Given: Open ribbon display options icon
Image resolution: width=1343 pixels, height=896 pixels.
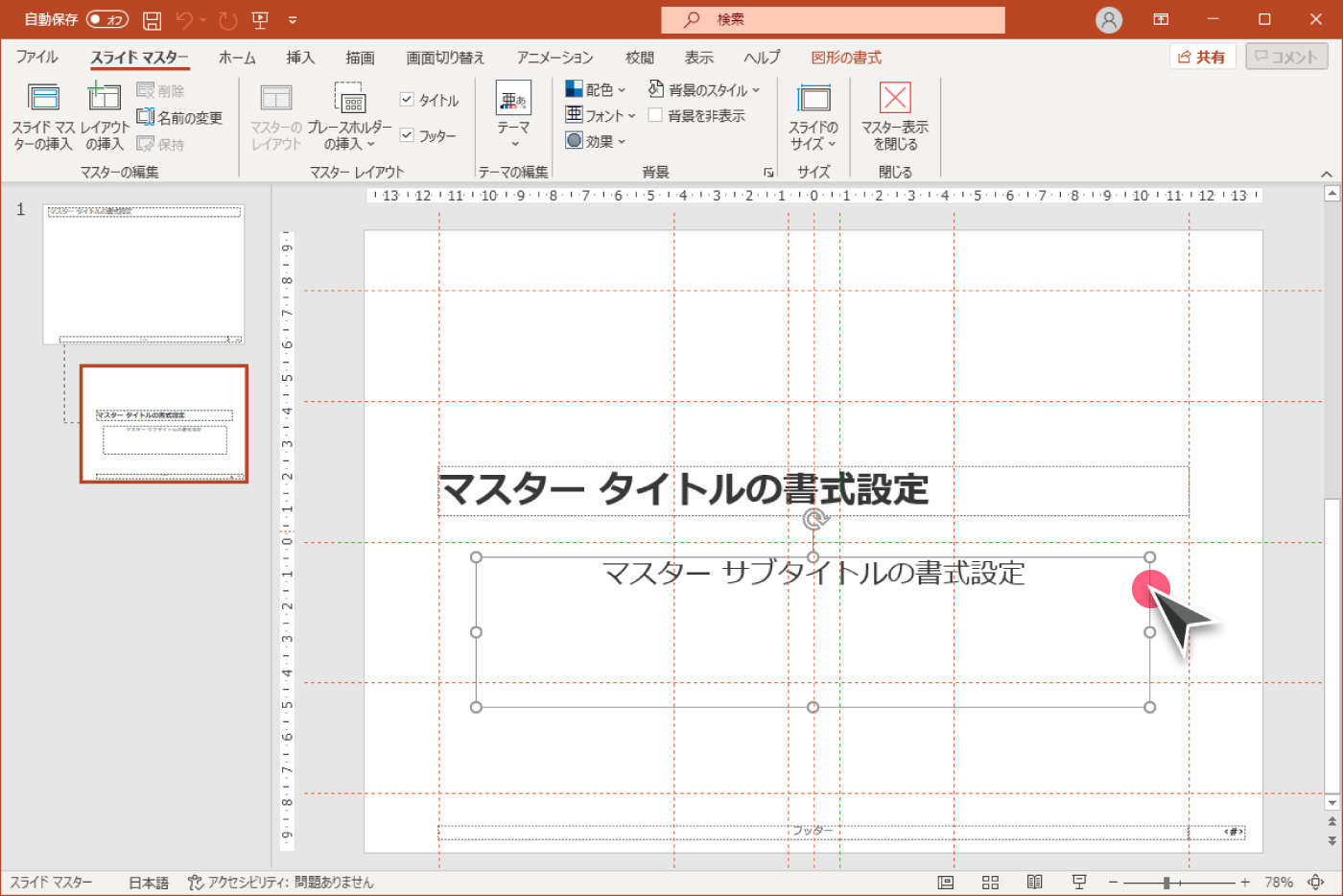Looking at the screenshot, I should pyautogui.click(x=1161, y=19).
